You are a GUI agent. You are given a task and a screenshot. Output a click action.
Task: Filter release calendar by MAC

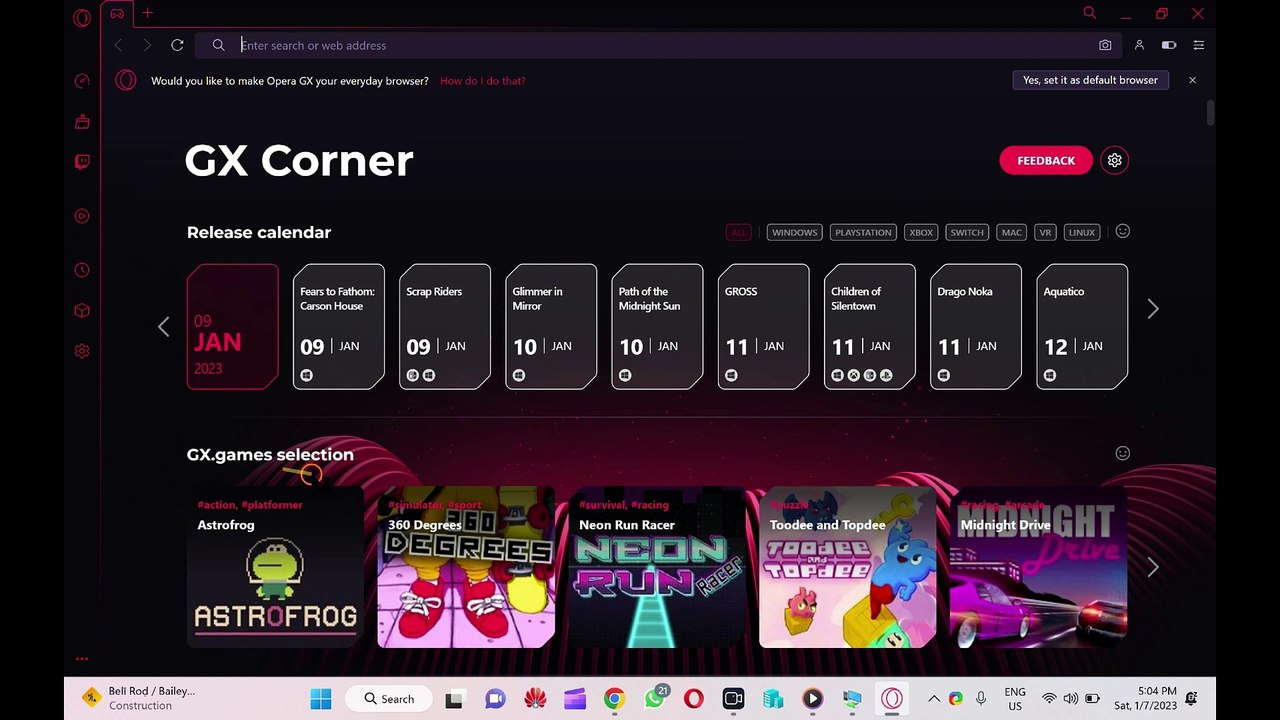[1012, 232]
